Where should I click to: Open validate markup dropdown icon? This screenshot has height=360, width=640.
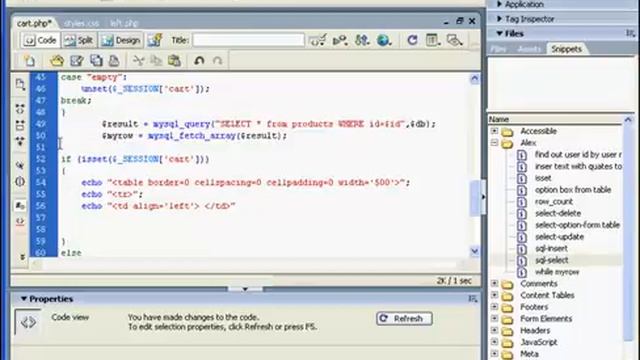point(340,40)
